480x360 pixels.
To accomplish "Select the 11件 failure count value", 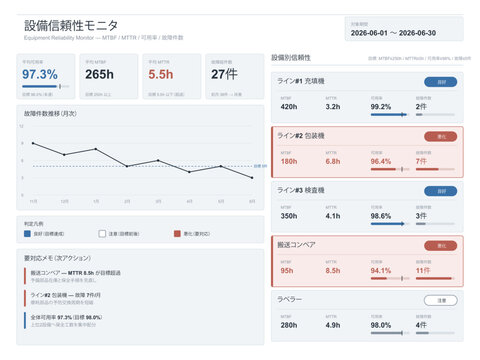I will (x=423, y=271).
